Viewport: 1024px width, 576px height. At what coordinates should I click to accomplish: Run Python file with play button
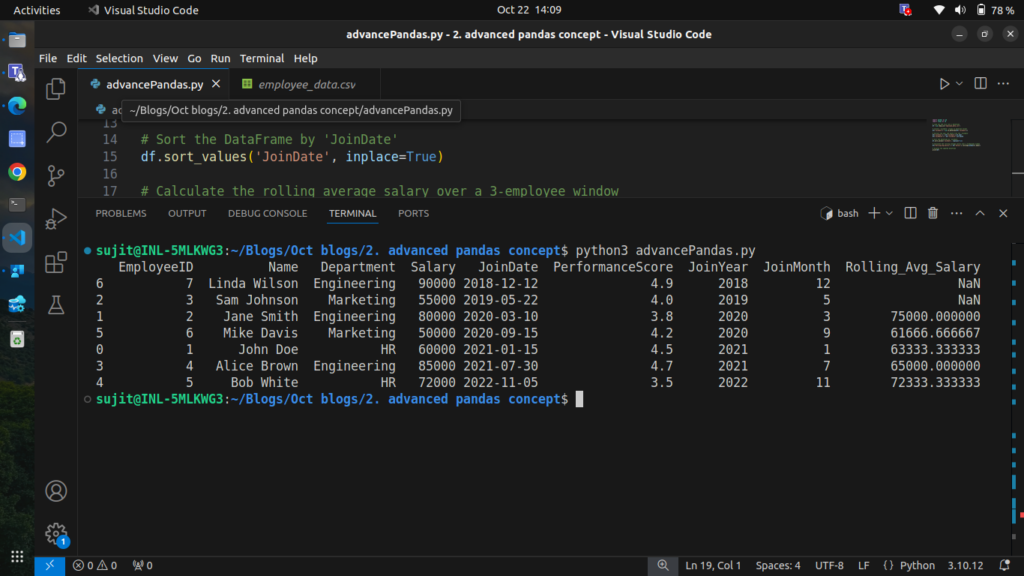tap(944, 84)
